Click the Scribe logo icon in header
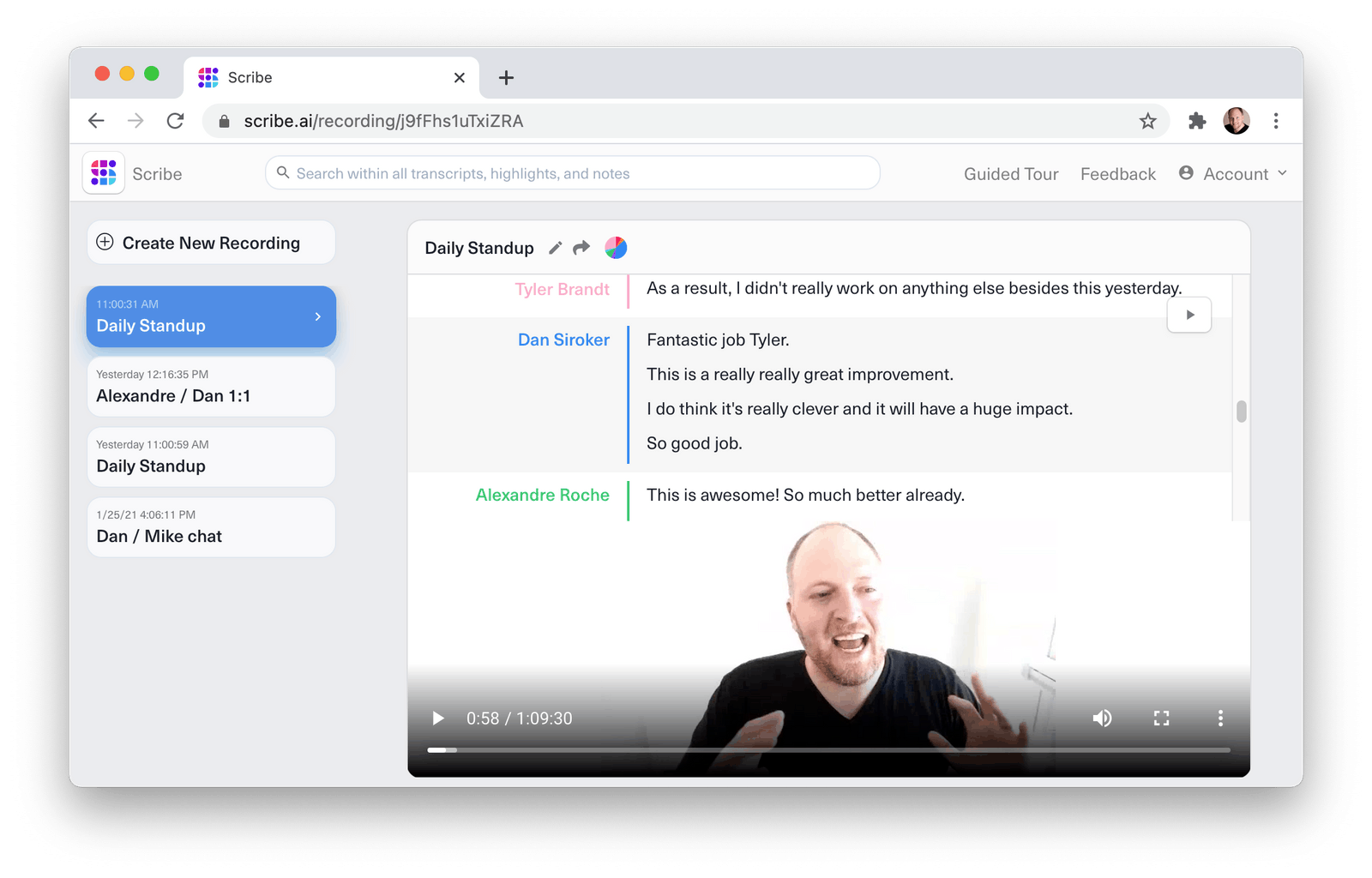The image size is (1372, 878). click(x=104, y=173)
